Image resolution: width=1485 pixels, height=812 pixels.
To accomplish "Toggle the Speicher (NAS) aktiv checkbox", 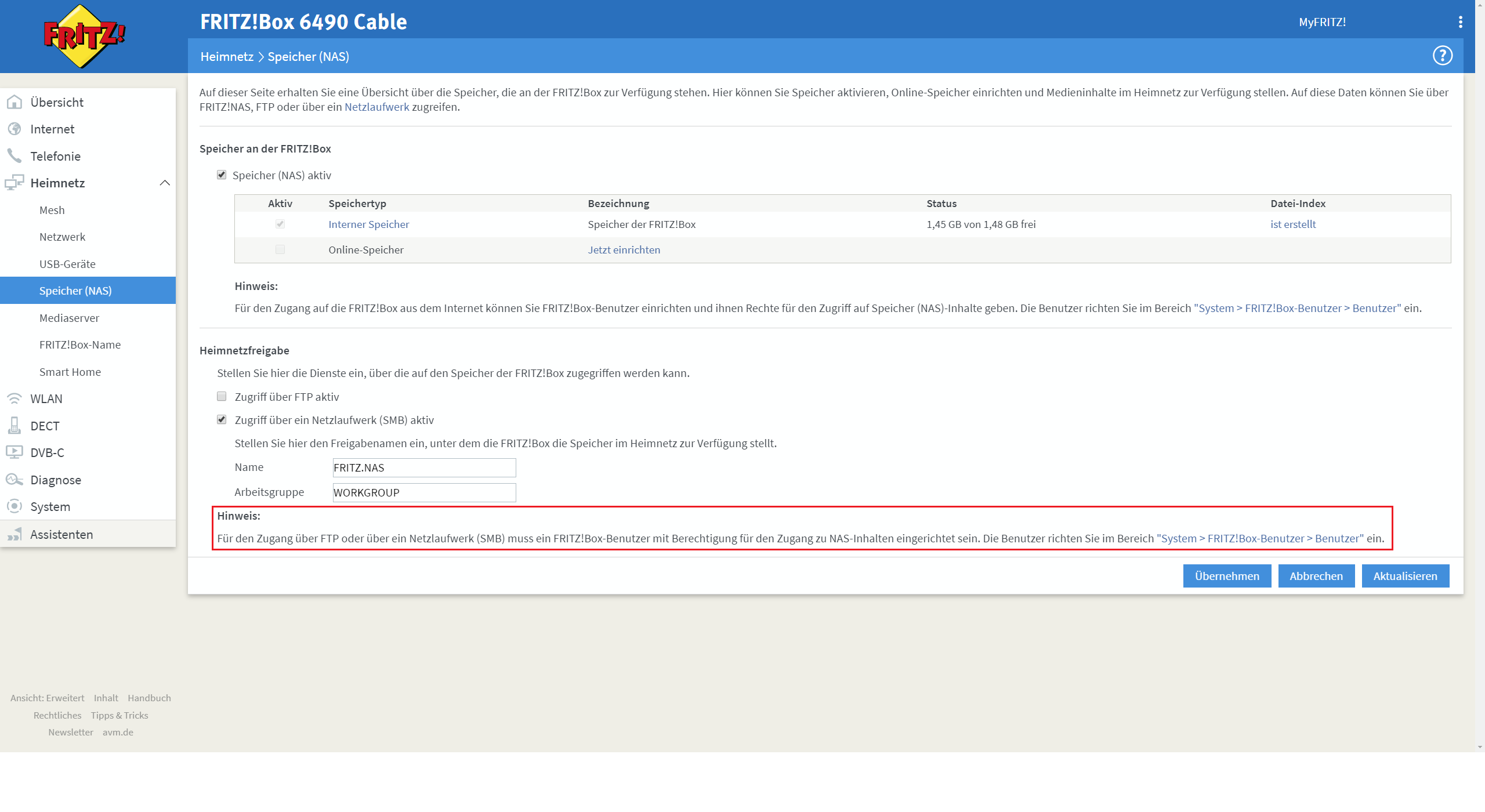I will [222, 175].
